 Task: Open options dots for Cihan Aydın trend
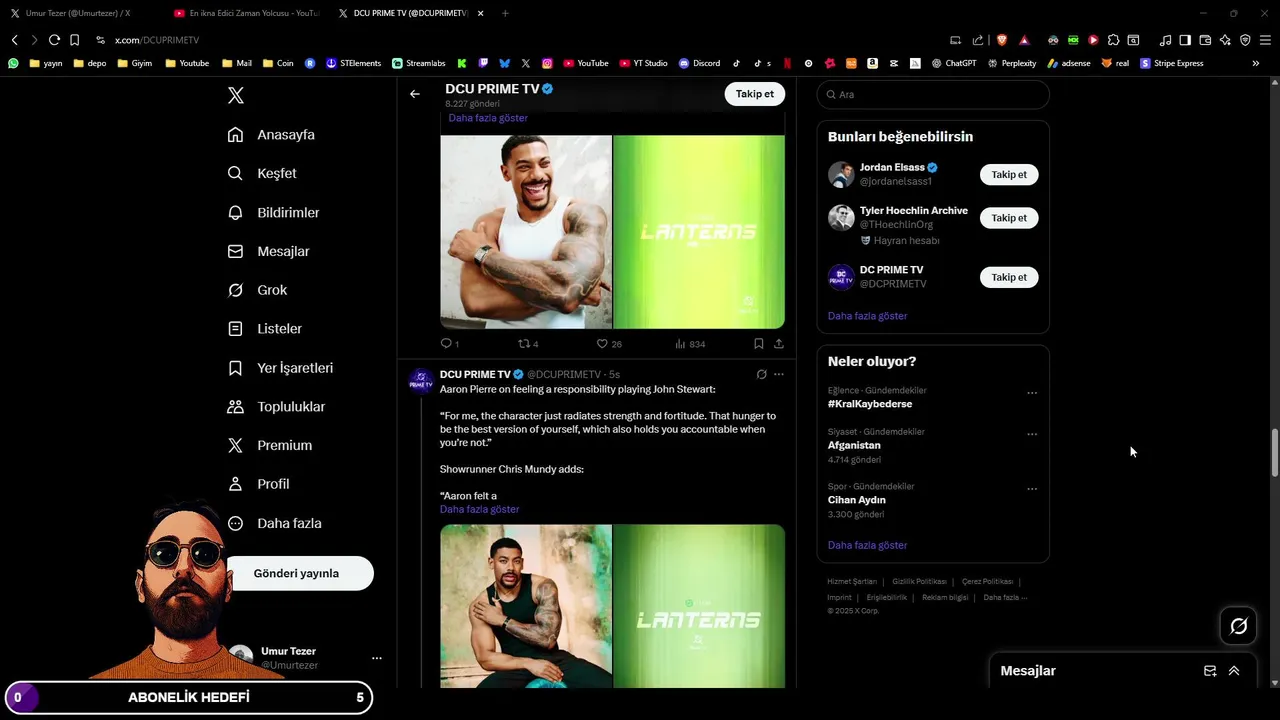[1032, 489]
